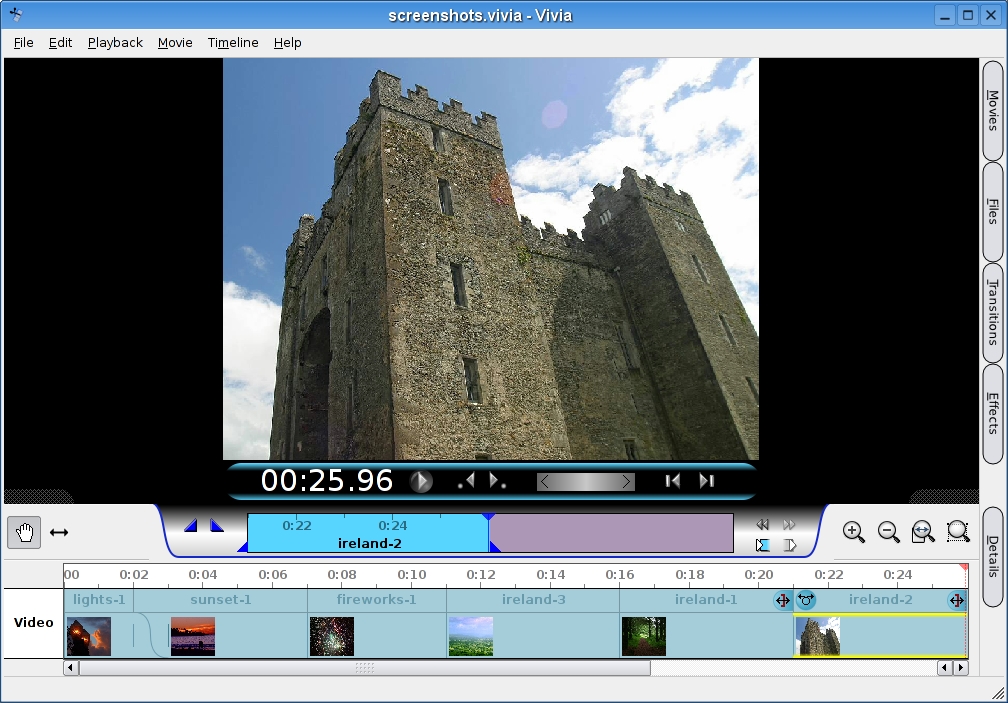Select the ireland-3 clip thumbnail

tap(471, 636)
